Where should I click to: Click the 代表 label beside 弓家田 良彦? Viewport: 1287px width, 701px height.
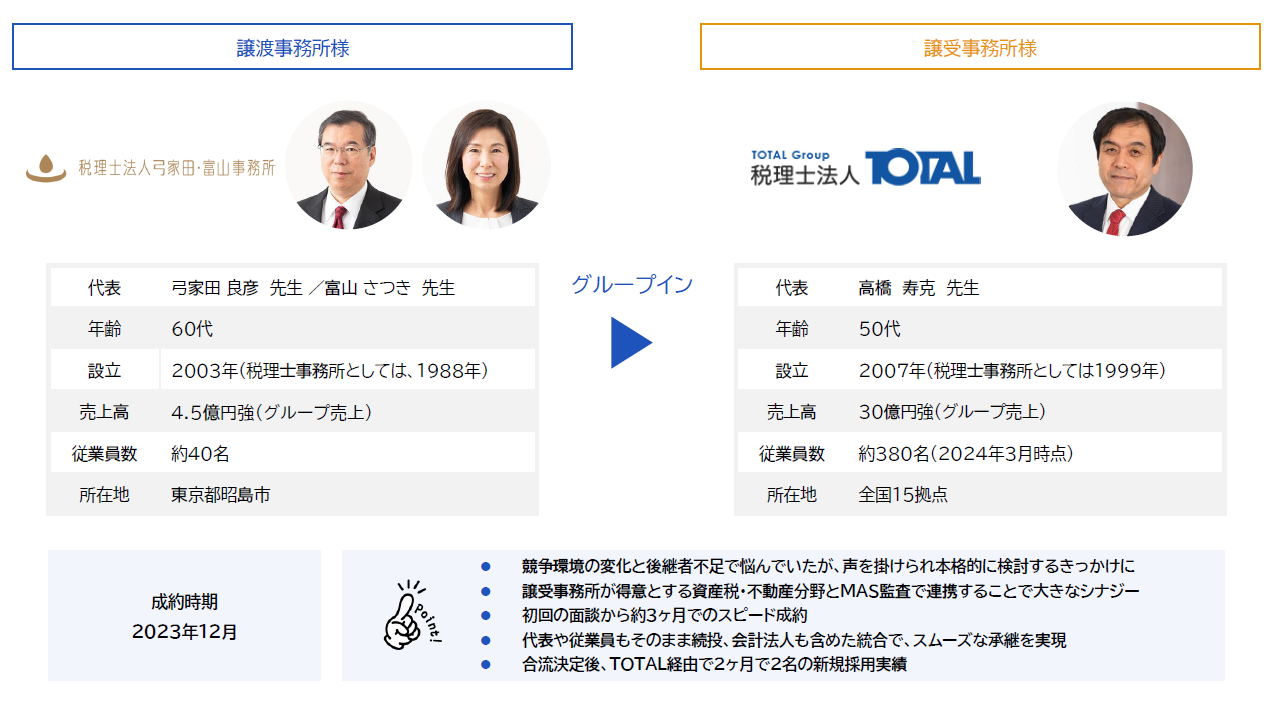click(104, 288)
